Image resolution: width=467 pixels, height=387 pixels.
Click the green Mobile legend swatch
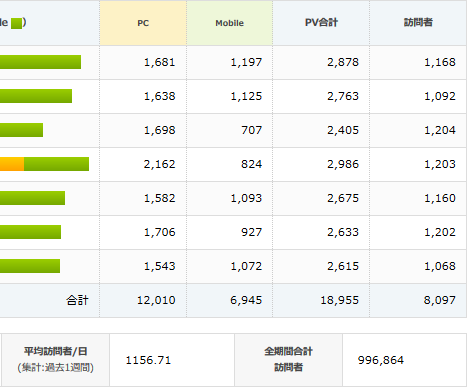click(x=16, y=23)
